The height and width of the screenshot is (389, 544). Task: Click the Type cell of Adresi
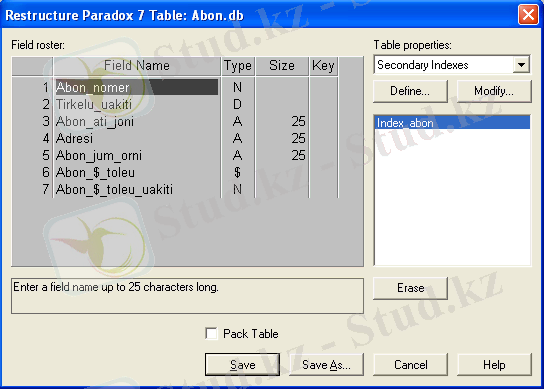click(238, 138)
